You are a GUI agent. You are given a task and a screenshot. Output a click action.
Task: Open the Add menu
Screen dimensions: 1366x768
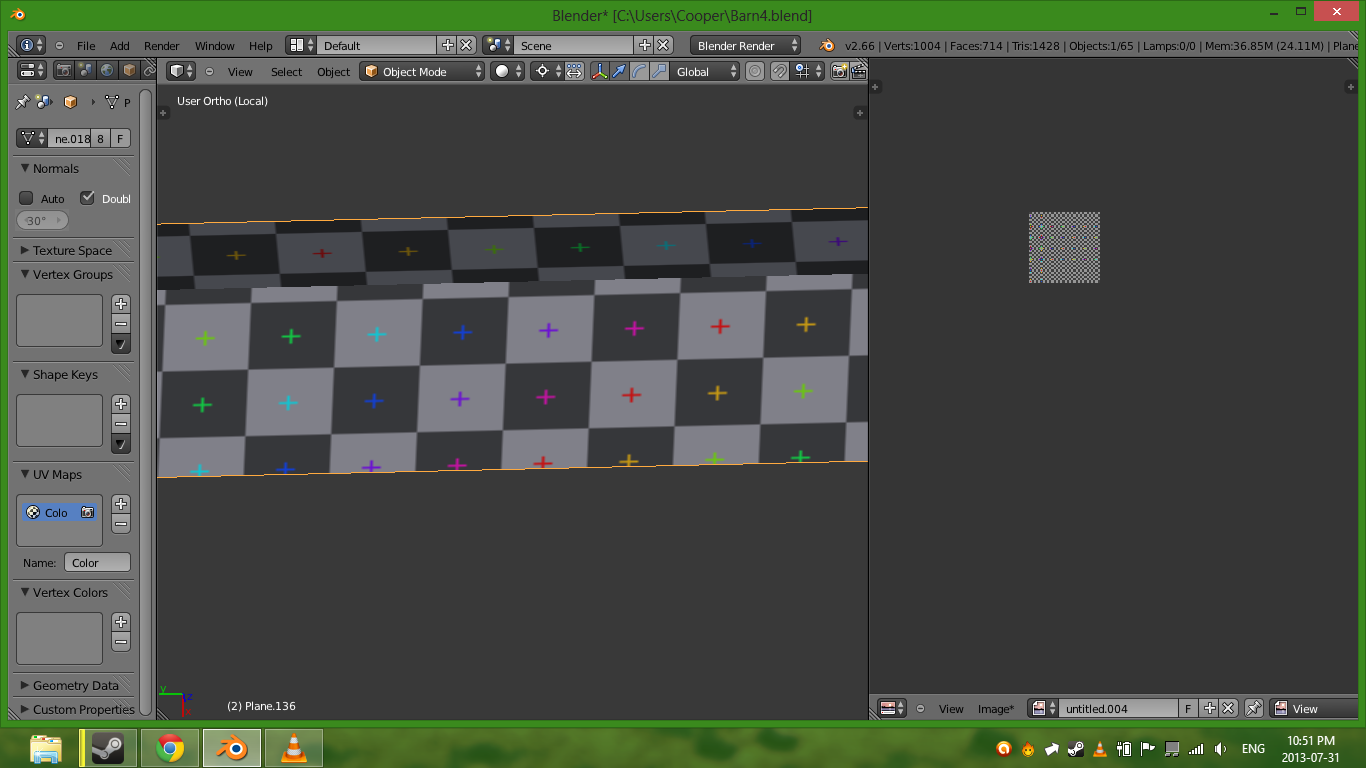[x=120, y=46]
